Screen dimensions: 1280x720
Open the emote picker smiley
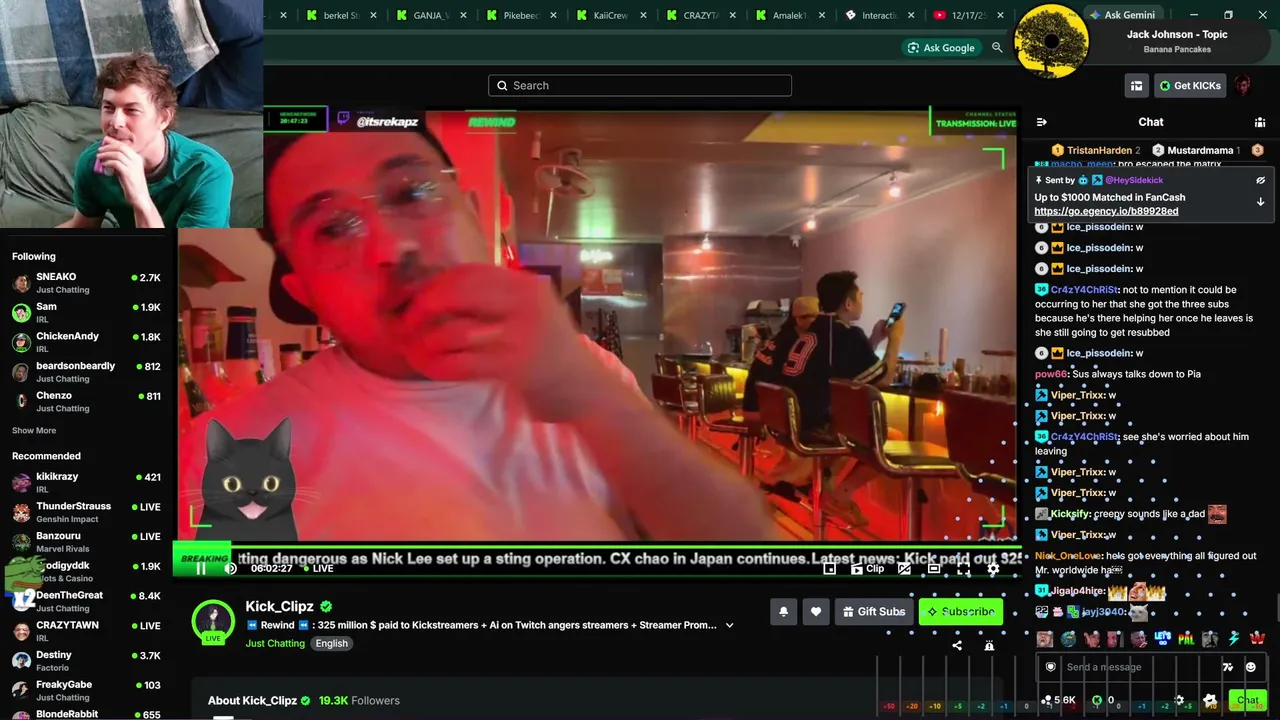tap(1250, 667)
